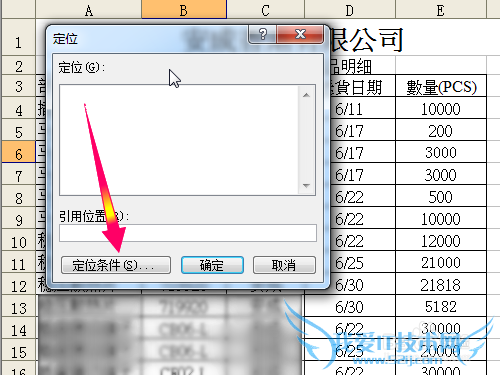
Task: Click the dialog help question mark icon
Action: (263, 34)
